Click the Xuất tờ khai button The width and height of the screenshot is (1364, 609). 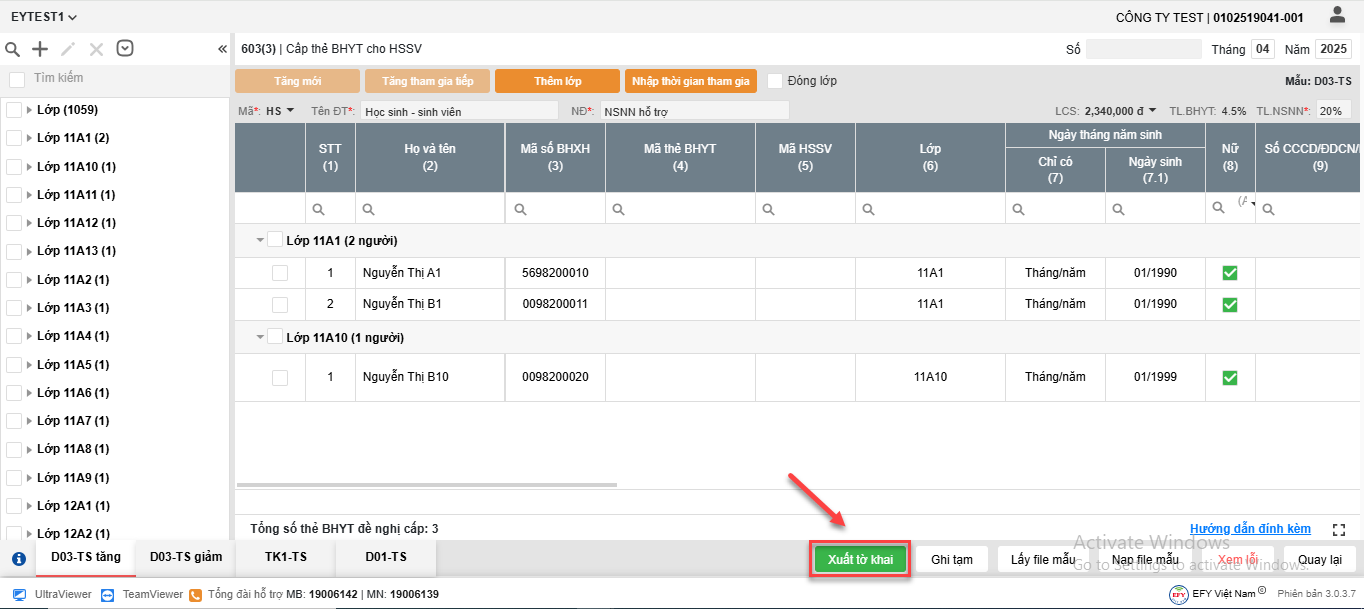pos(860,559)
